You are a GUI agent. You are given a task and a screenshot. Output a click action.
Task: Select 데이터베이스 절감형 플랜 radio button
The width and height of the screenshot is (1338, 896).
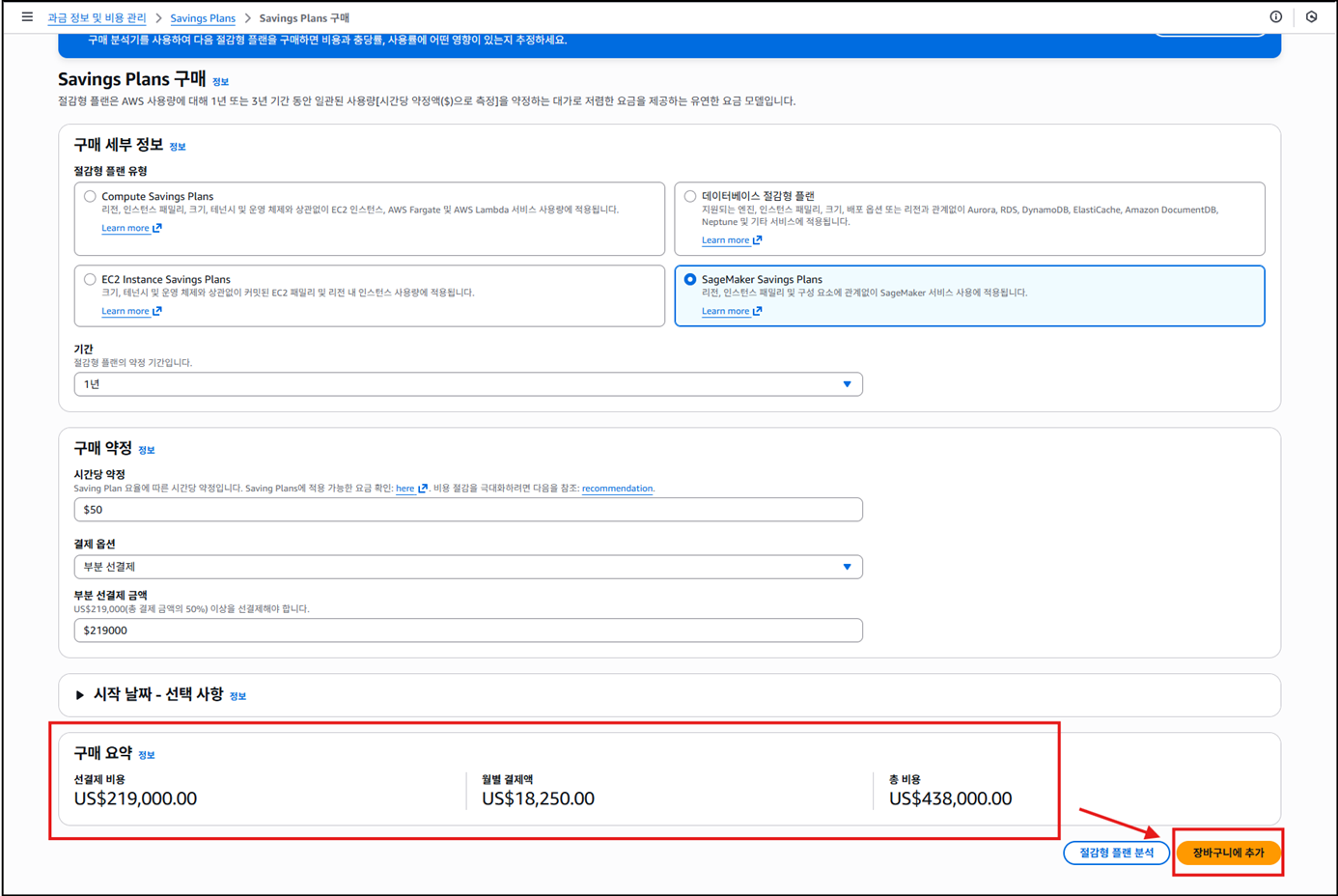pos(690,197)
